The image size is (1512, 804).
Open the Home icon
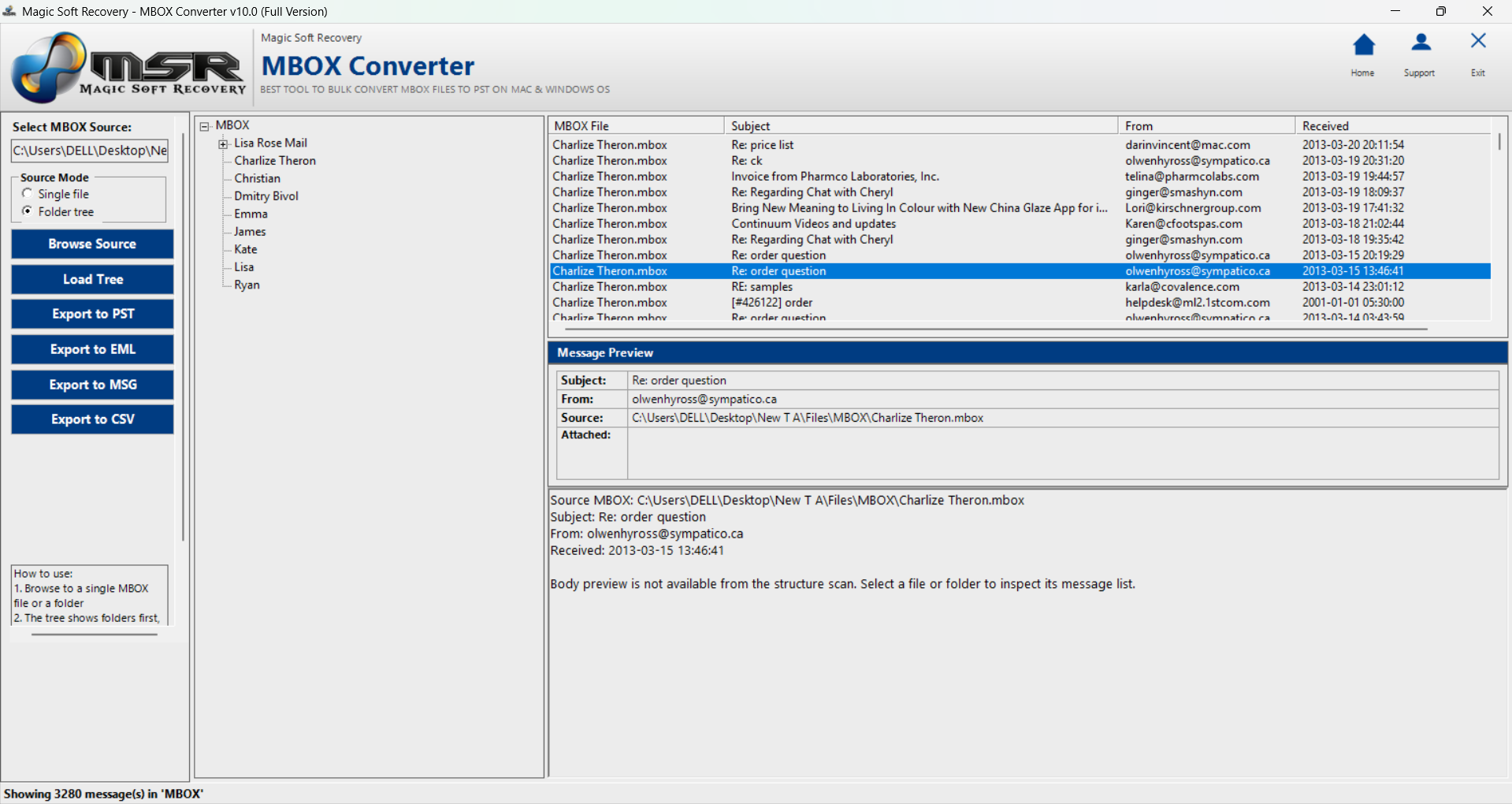coord(1363,46)
